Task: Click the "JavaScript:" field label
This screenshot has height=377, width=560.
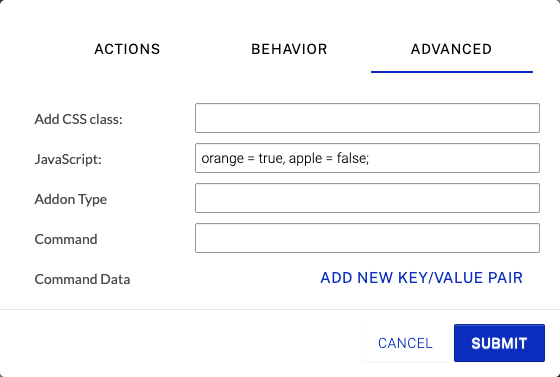Action: click(x=68, y=159)
